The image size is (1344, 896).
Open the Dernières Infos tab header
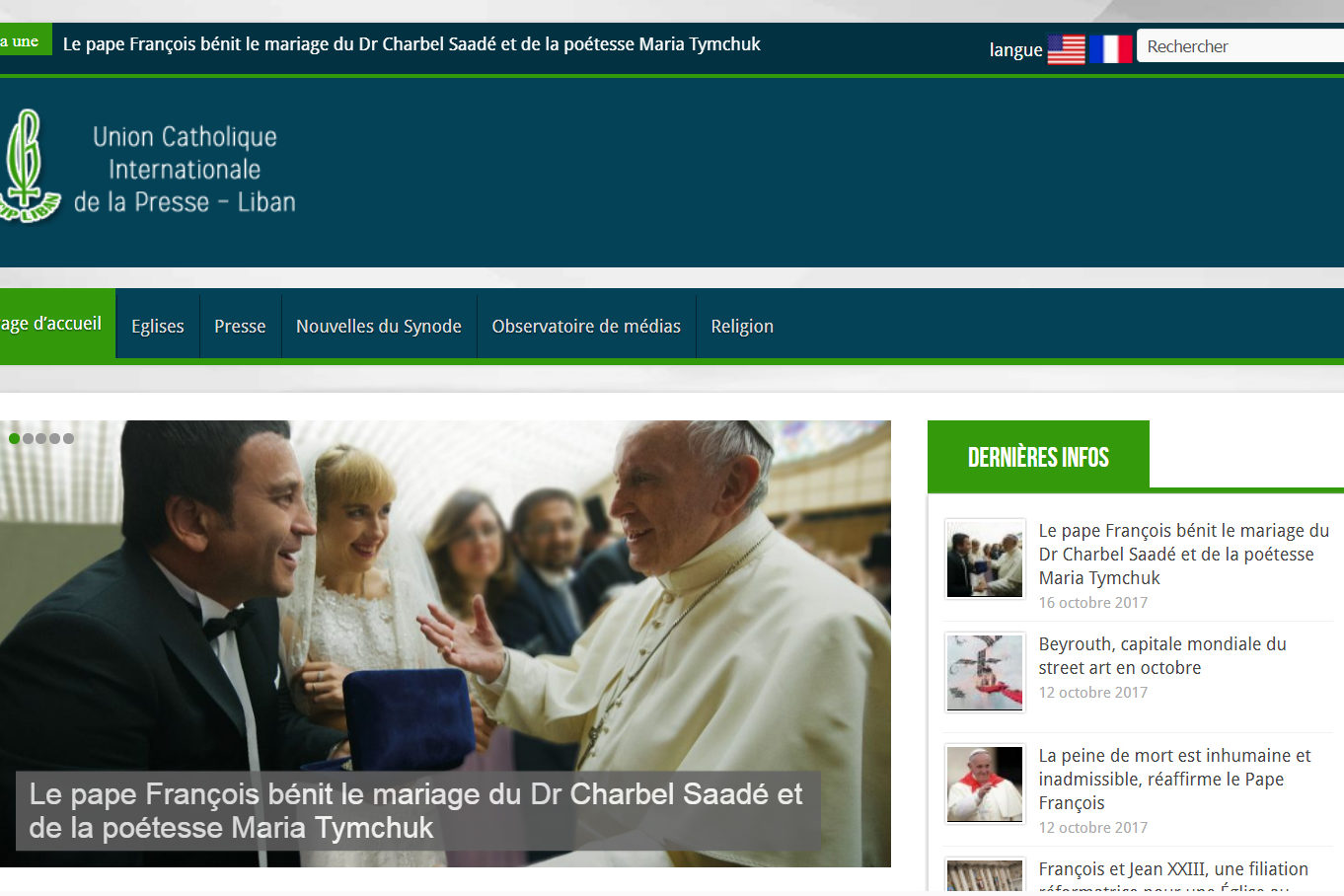[x=1038, y=457]
